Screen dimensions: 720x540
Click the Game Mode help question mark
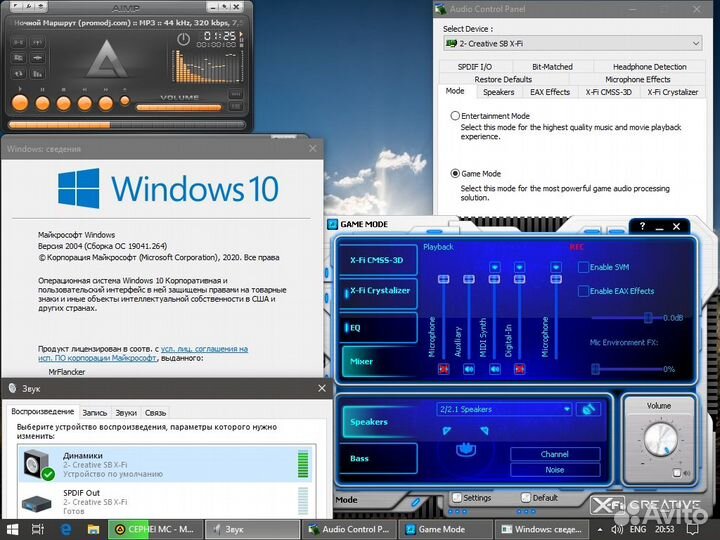tap(642, 226)
